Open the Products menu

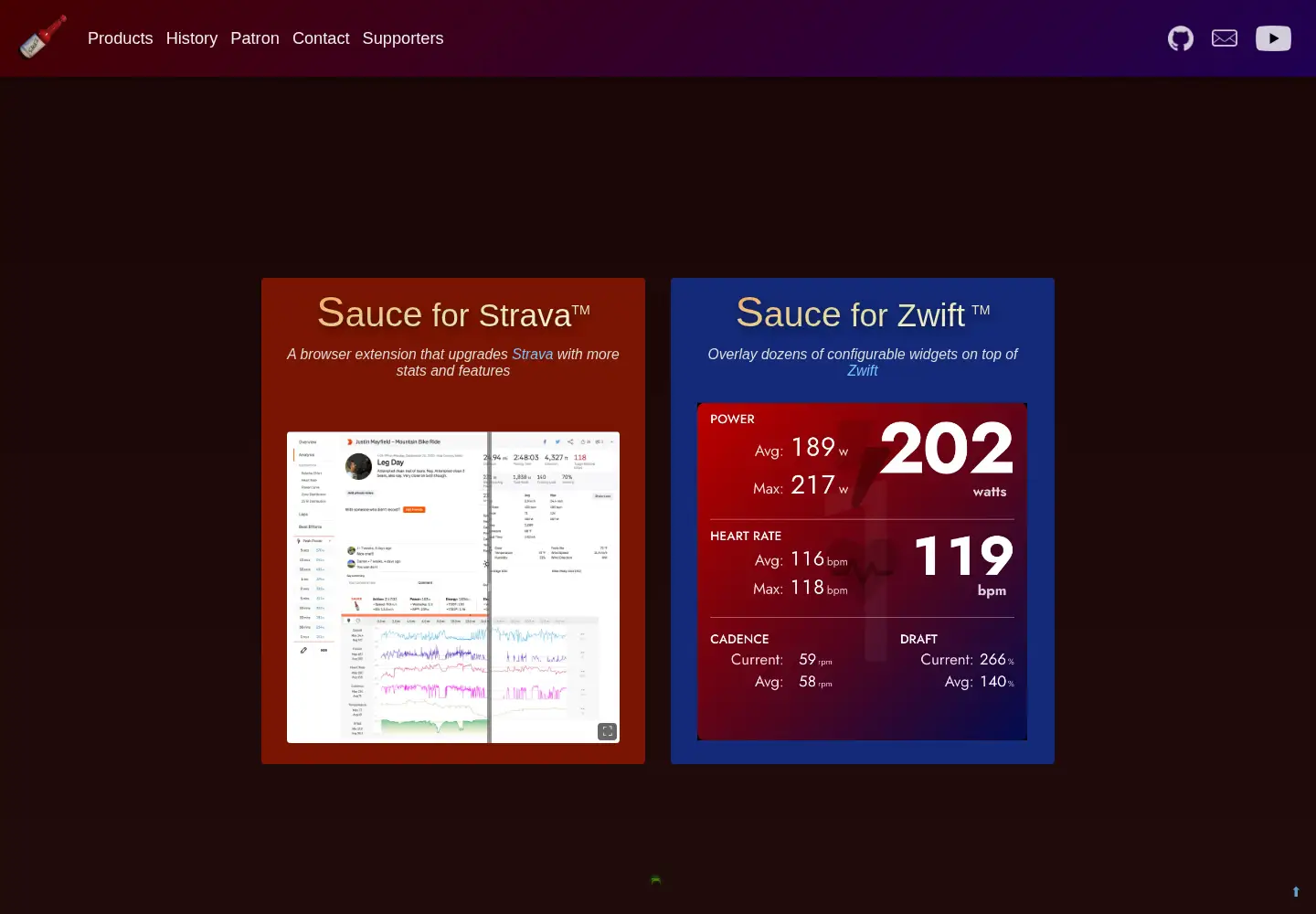point(121,38)
